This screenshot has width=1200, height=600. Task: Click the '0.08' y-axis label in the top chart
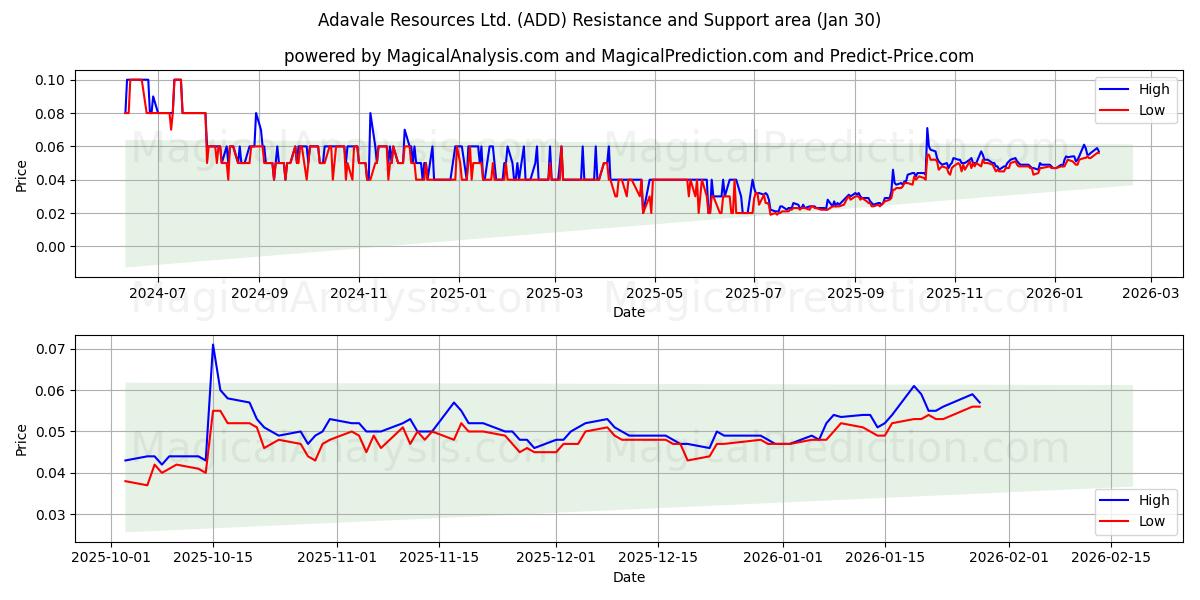tap(51, 113)
